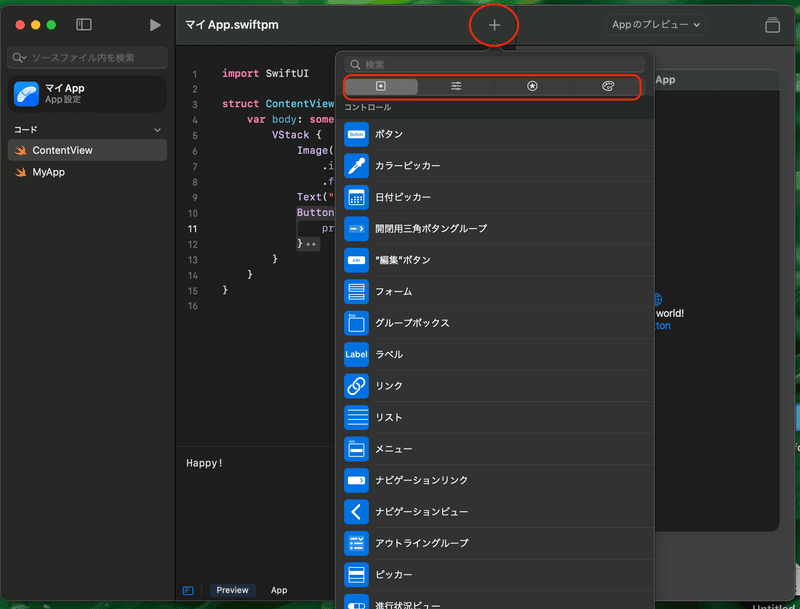Image resolution: width=800 pixels, height=609 pixels.
Task: Click the "import SwiftUI" code line
Action: point(265,73)
